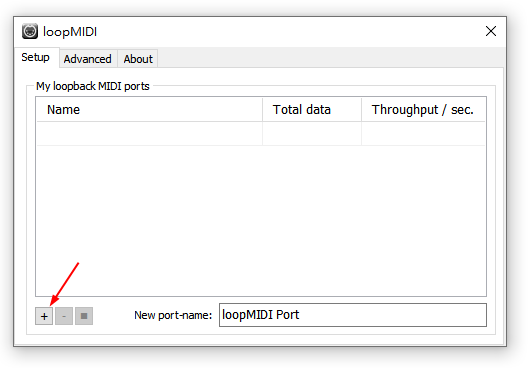Viewport: 528px width, 368px height.
Task: Click the 'New port-name:' label
Action: [173, 315]
